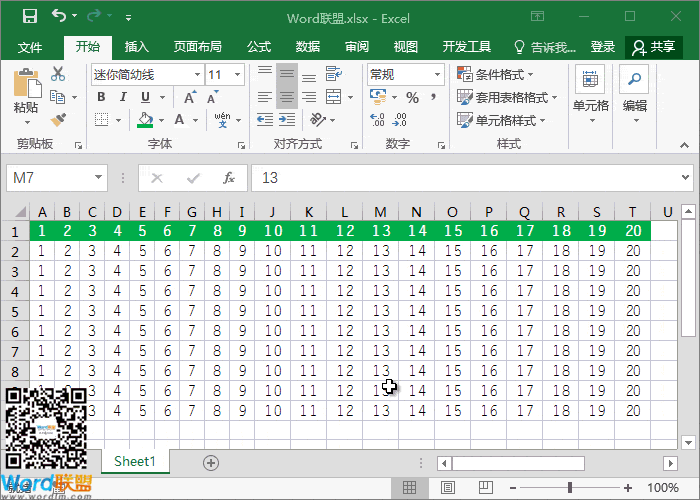Open the 插入 ribbon tab
700x500 pixels.
point(137,47)
